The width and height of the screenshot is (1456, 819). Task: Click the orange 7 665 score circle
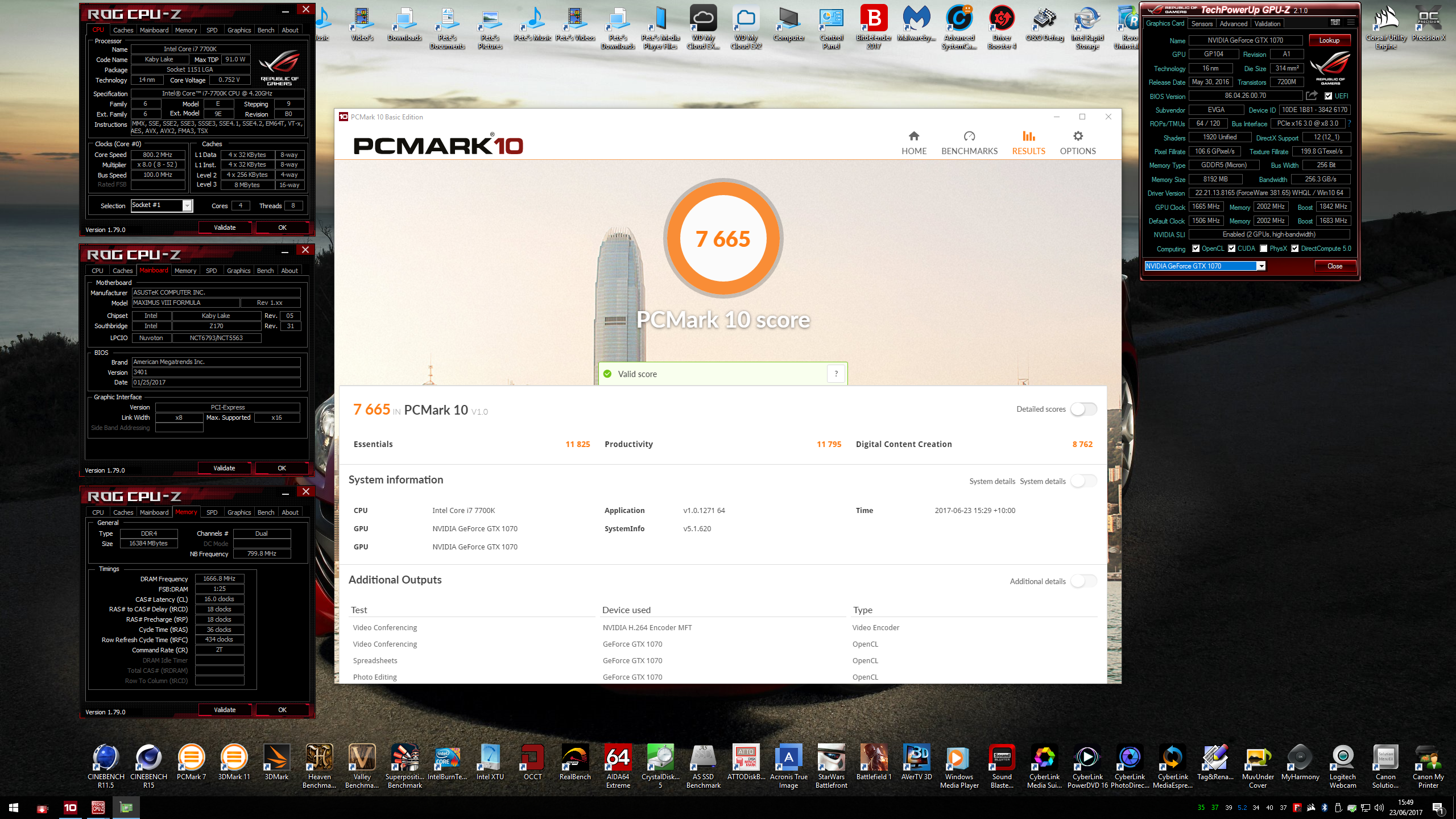point(723,238)
